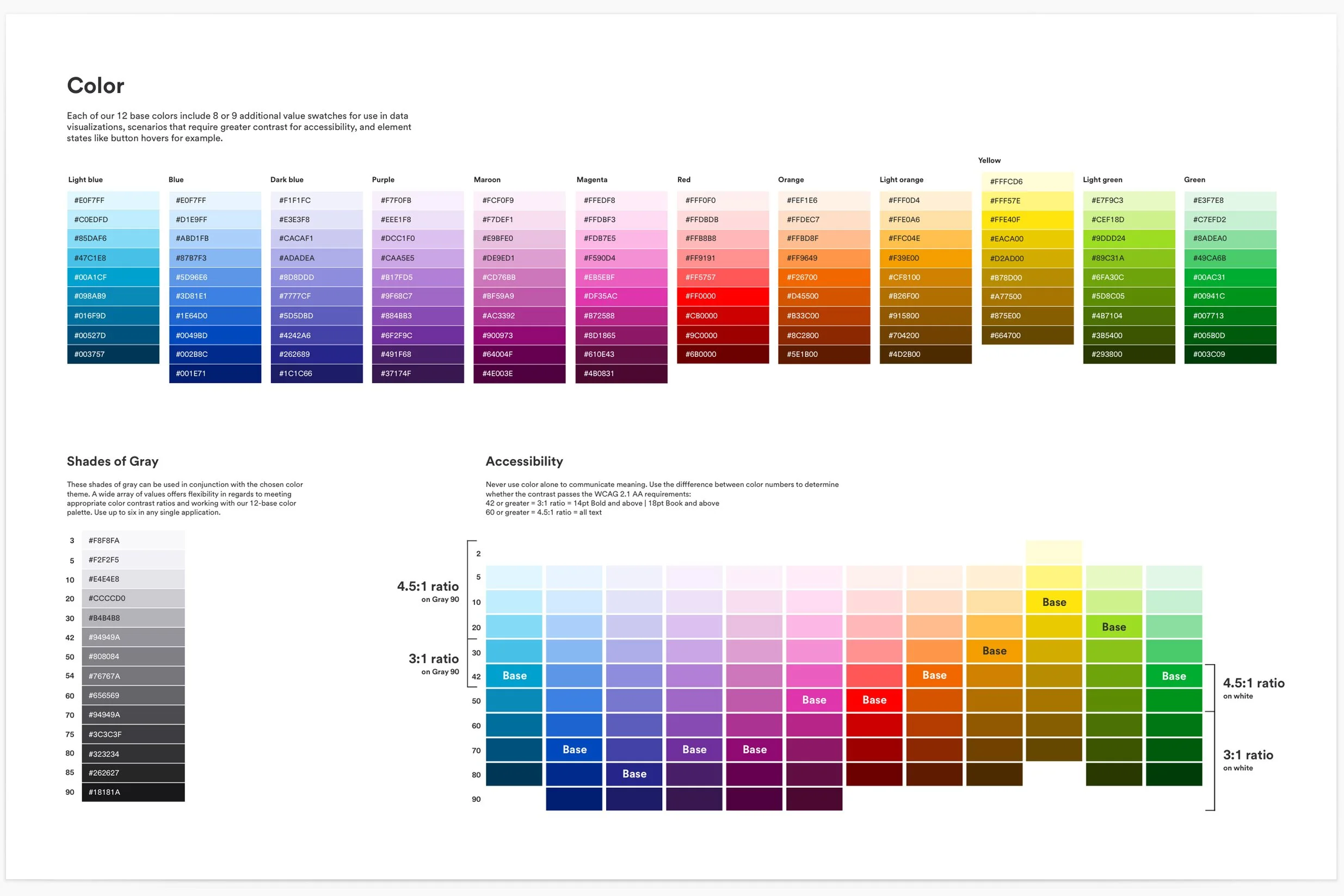Click the #262689 dark blue swatch

(317, 354)
